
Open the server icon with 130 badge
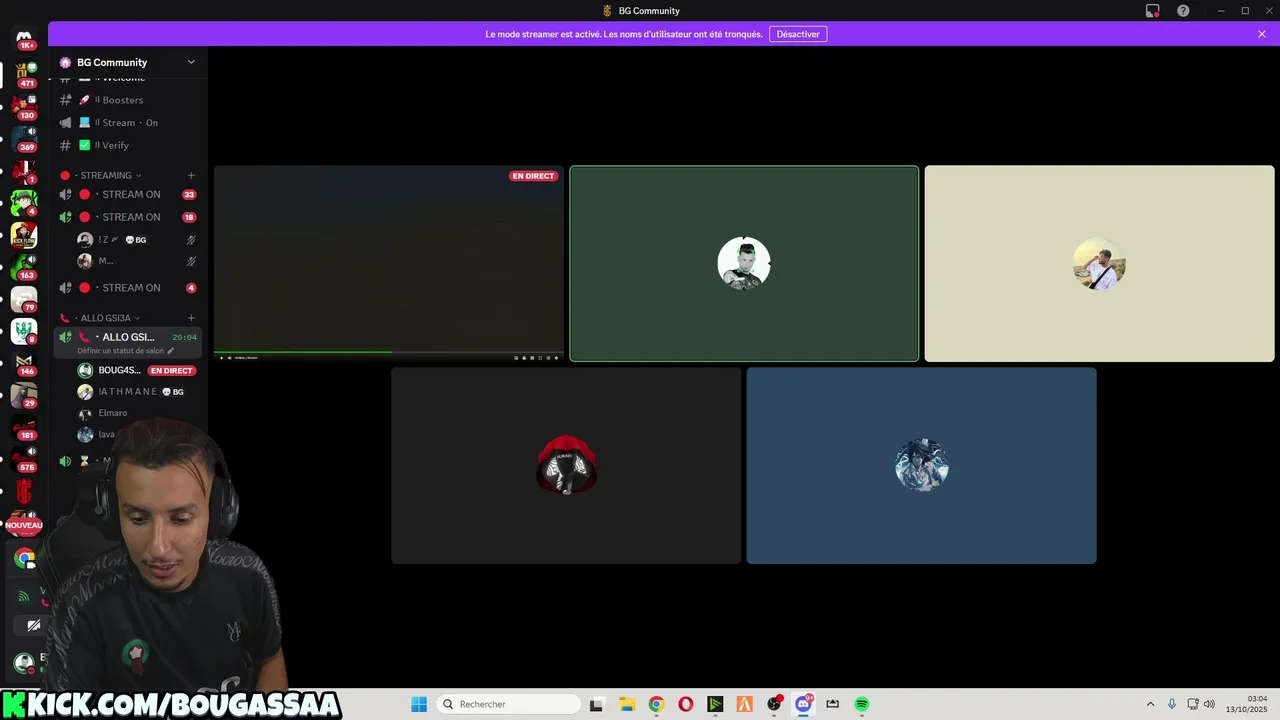pos(24,106)
